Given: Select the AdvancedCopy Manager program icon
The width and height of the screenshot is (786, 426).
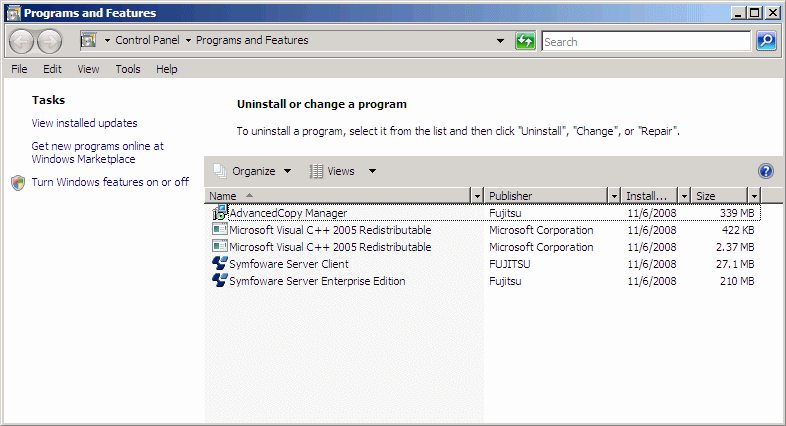Looking at the screenshot, I should pyautogui.click(x=220, y=213).
